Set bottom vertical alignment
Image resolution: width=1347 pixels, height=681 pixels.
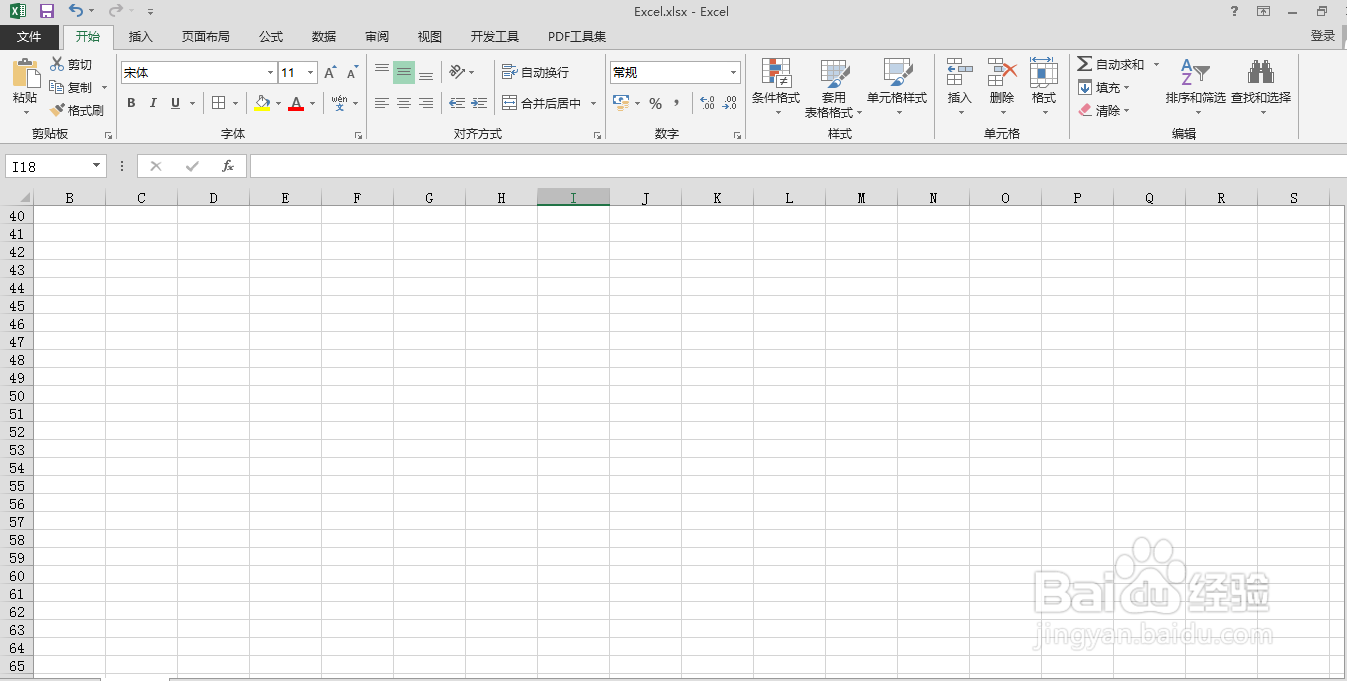426,73
